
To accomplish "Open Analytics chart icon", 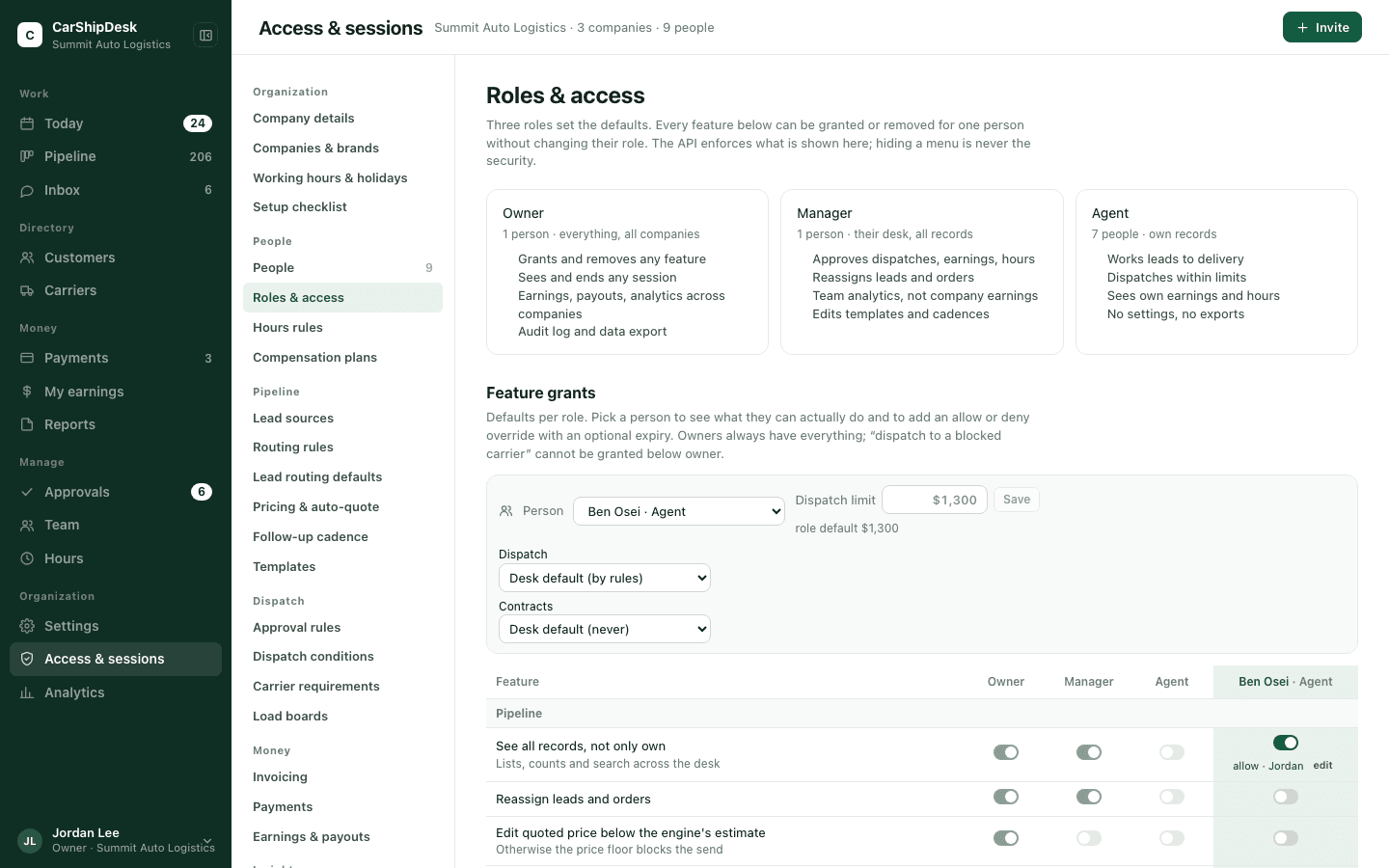I will 27,692.
